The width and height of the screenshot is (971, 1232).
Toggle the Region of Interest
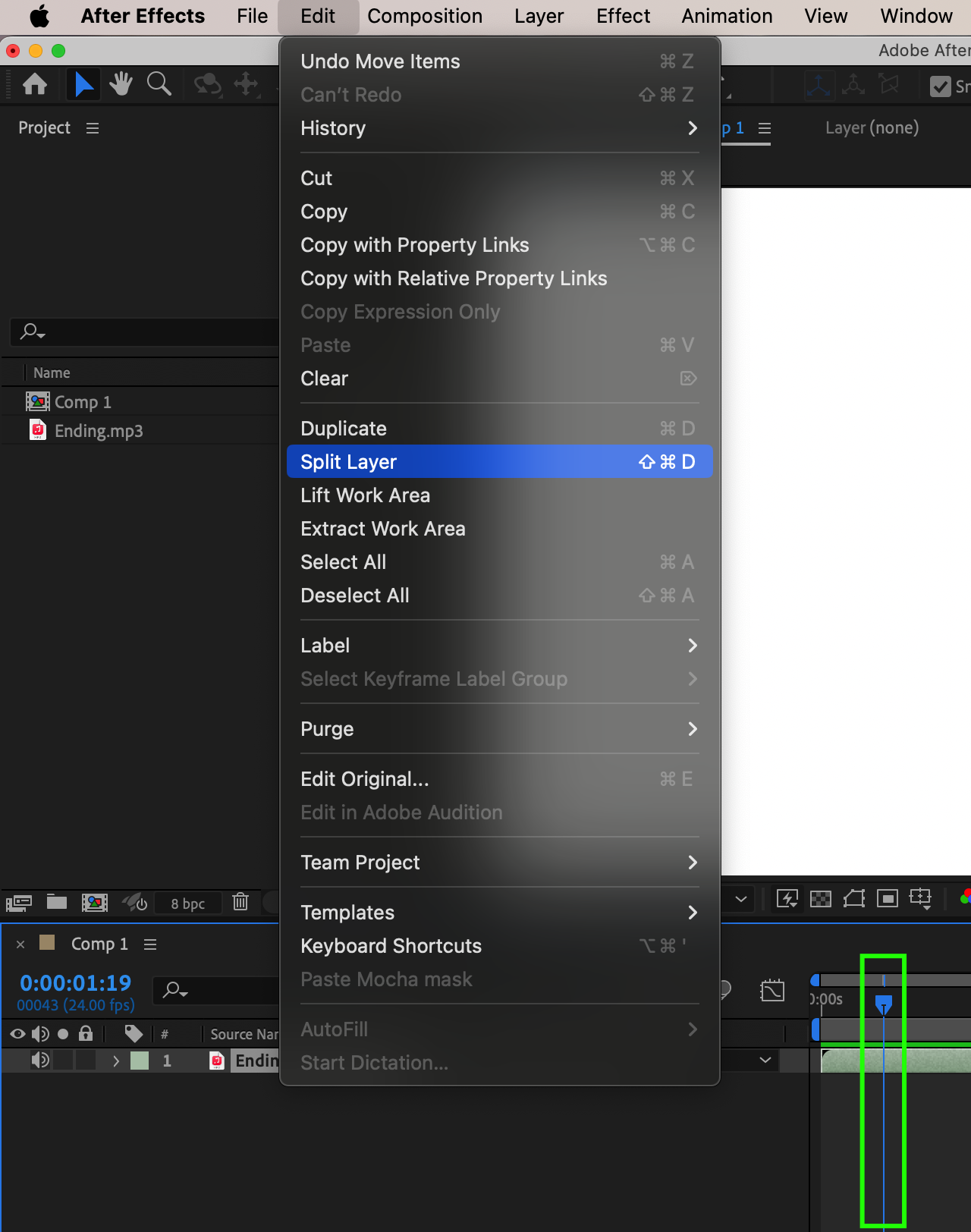(x=887, y=899)
